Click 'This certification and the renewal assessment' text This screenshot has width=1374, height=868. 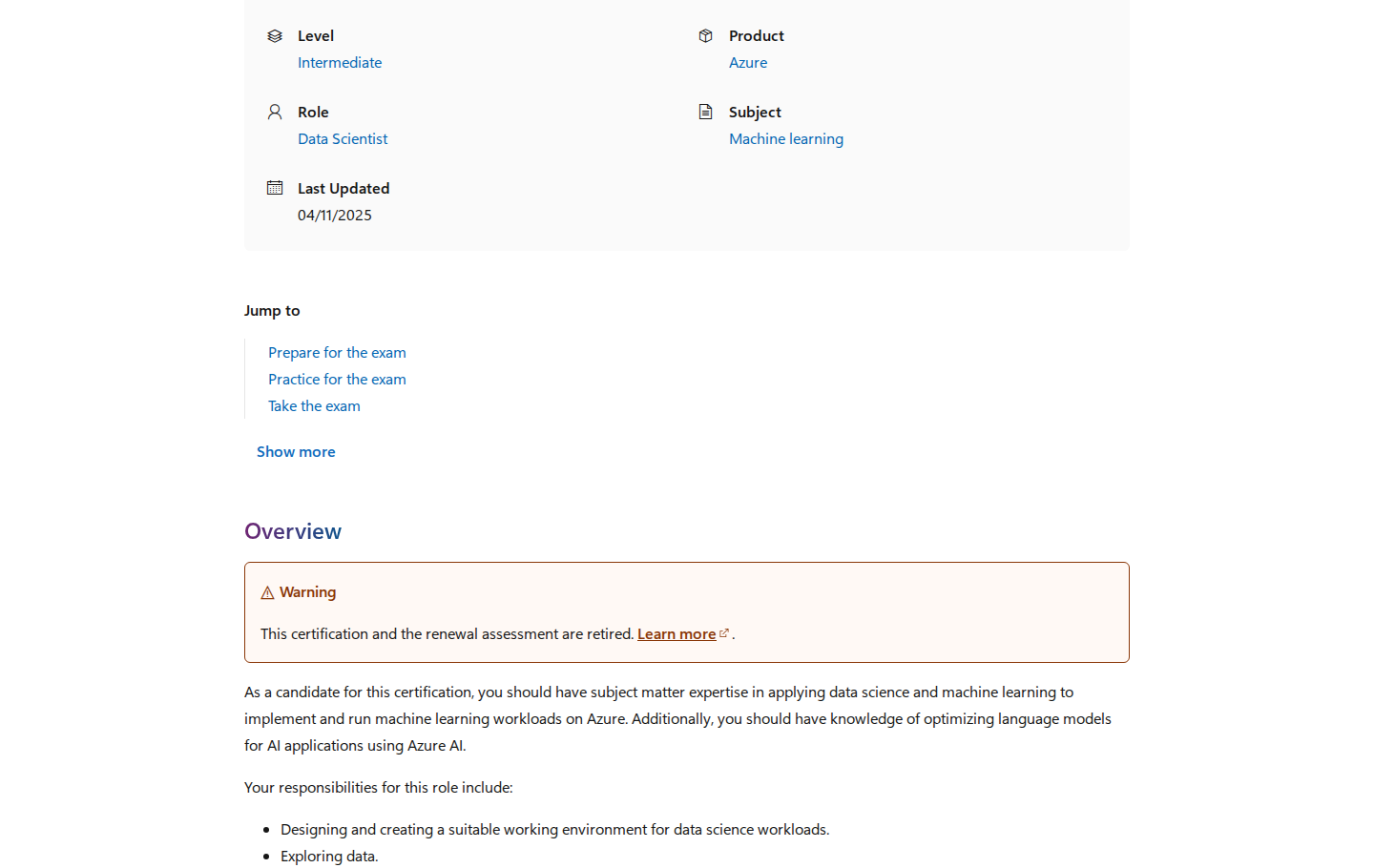click(x=447, y=633)
